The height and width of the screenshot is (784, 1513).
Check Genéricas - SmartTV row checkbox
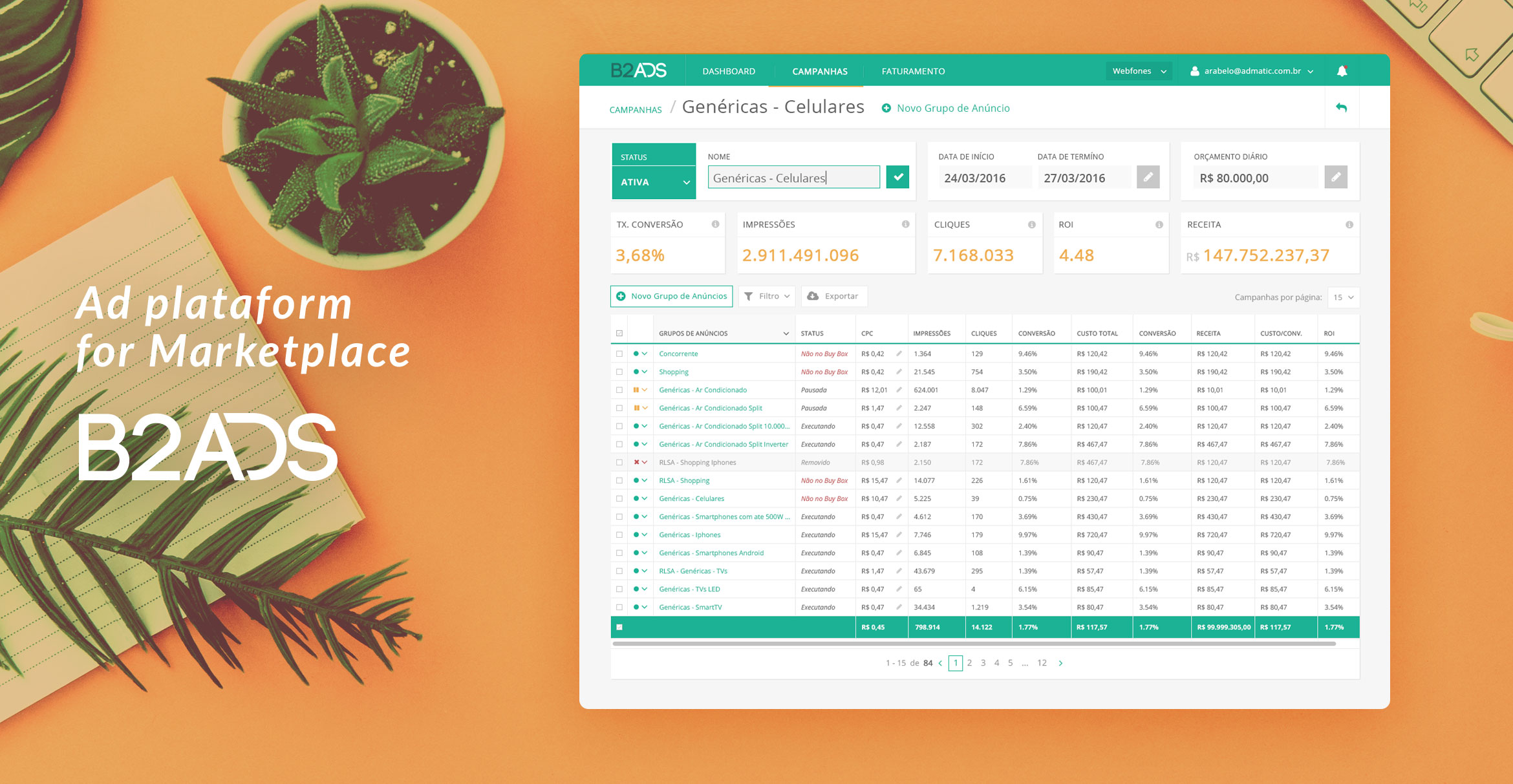[x=619, y=607]
